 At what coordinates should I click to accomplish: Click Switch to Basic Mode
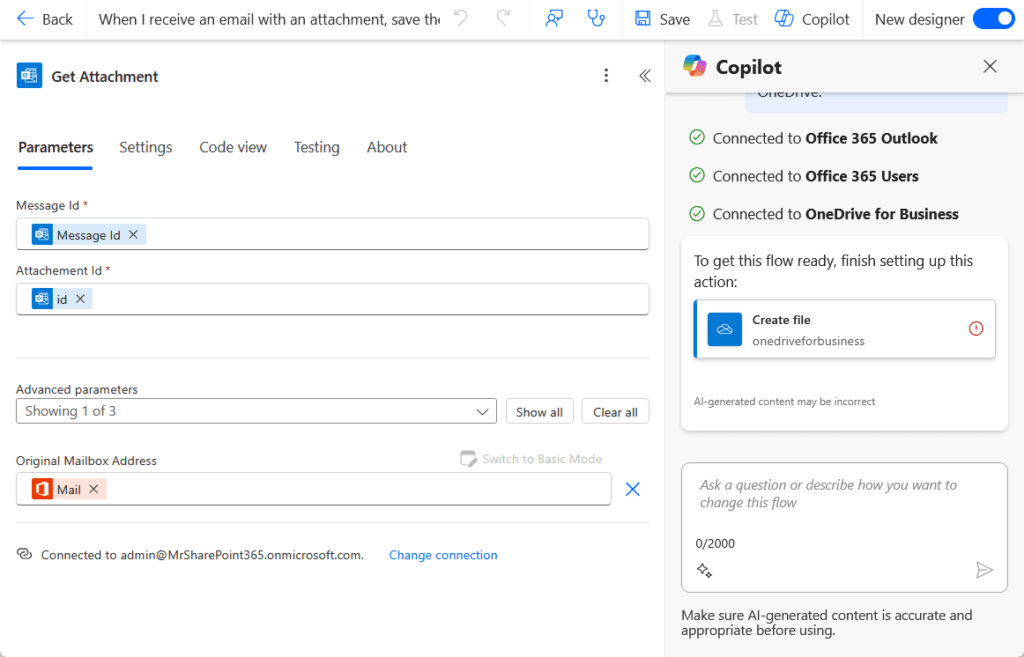[531, 458]
